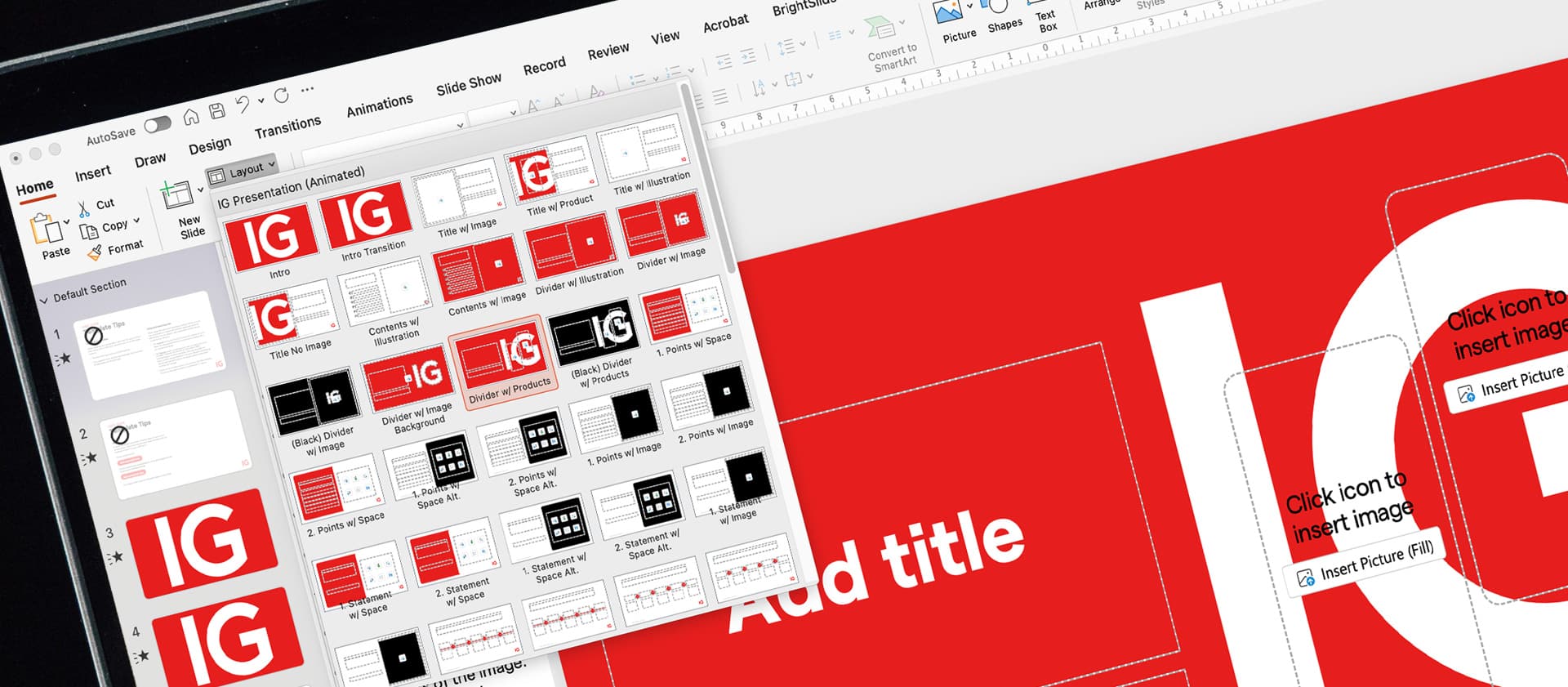
Task: Click the increase indent icon
Action: pos(748,55)
